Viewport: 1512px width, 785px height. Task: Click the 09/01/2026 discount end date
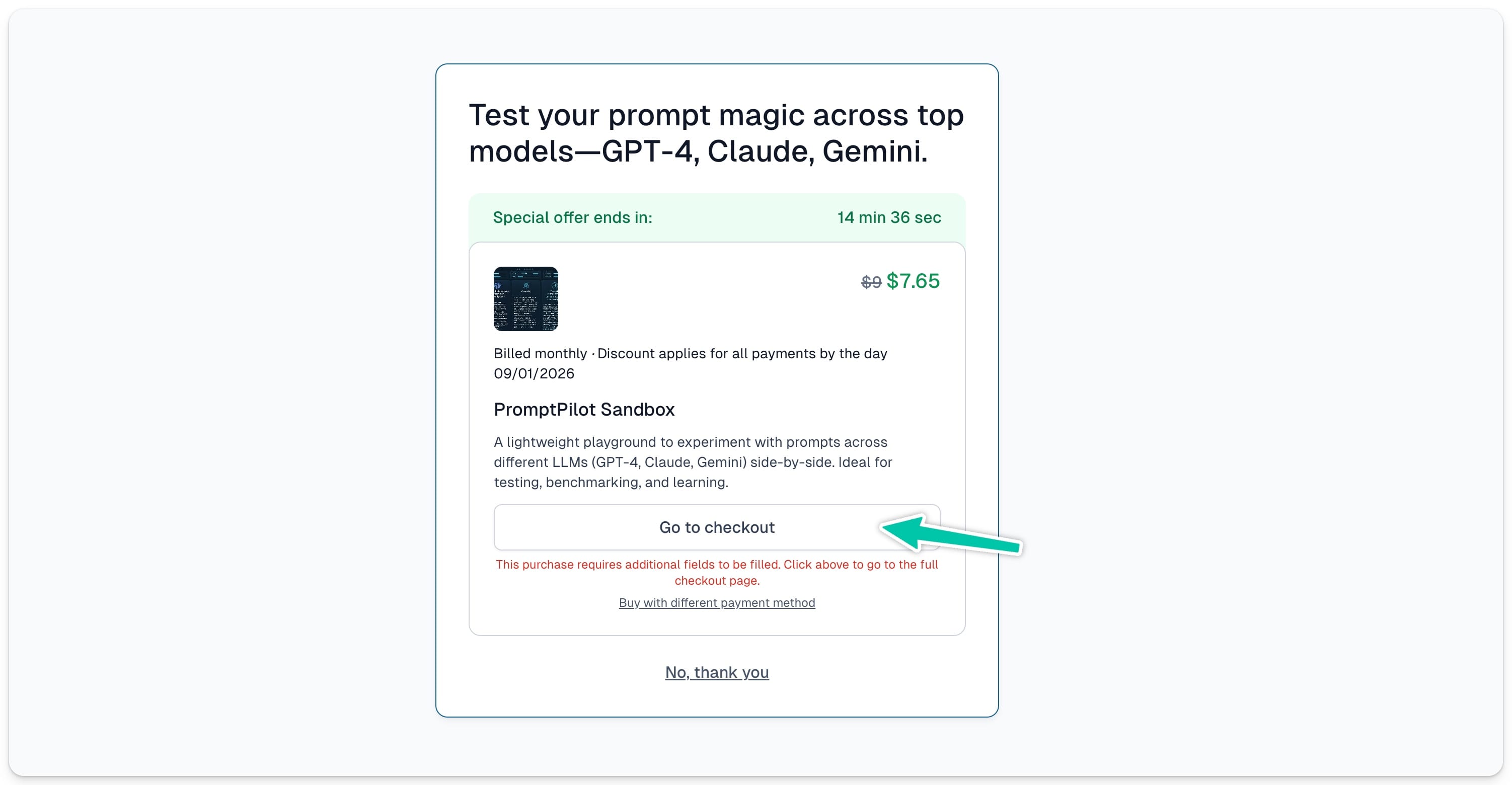pos(534,373)
